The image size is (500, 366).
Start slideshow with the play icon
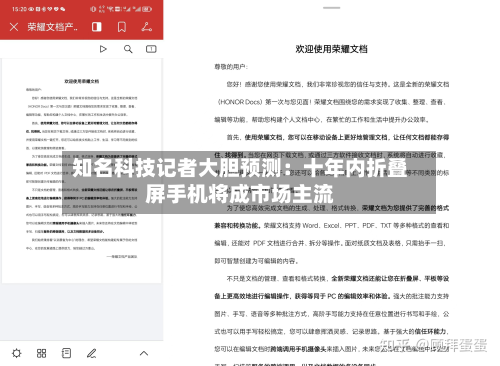pyautogui.click(x=103, y=49)
